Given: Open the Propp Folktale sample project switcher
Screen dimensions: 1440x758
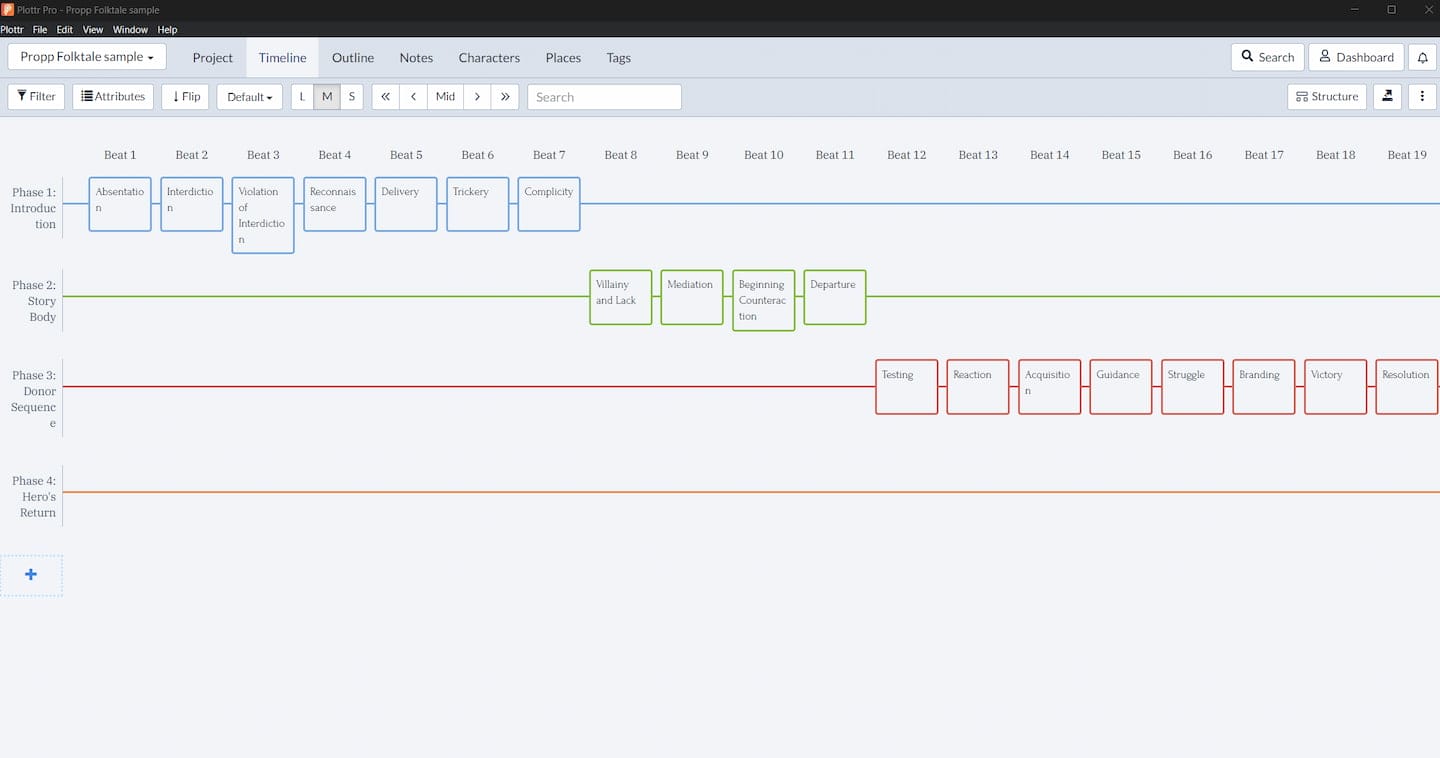Looking at the screenshot, I should tap(86, 57).
